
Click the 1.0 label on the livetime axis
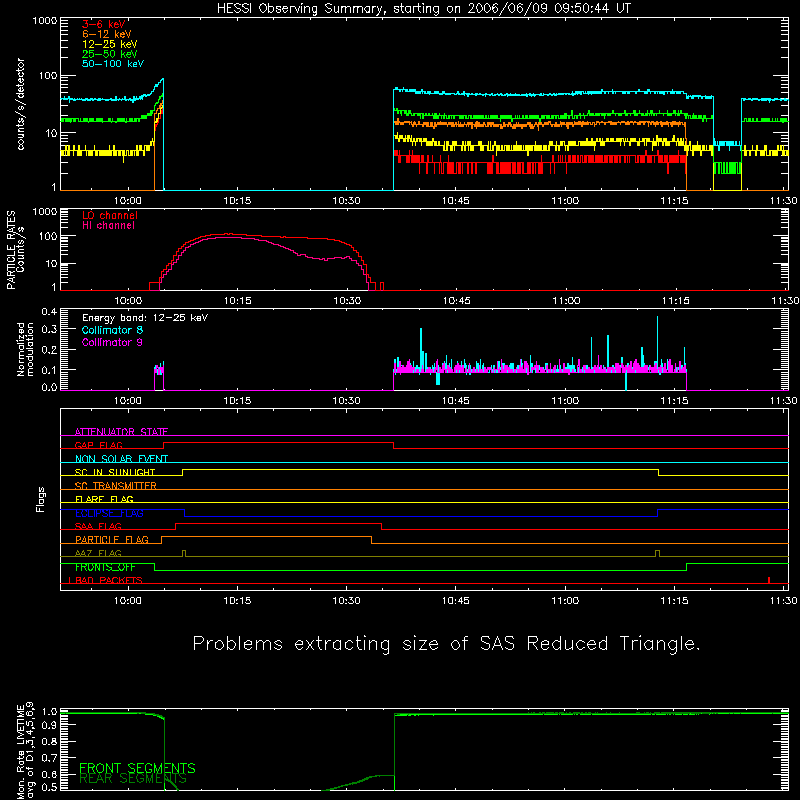(49, 712)
